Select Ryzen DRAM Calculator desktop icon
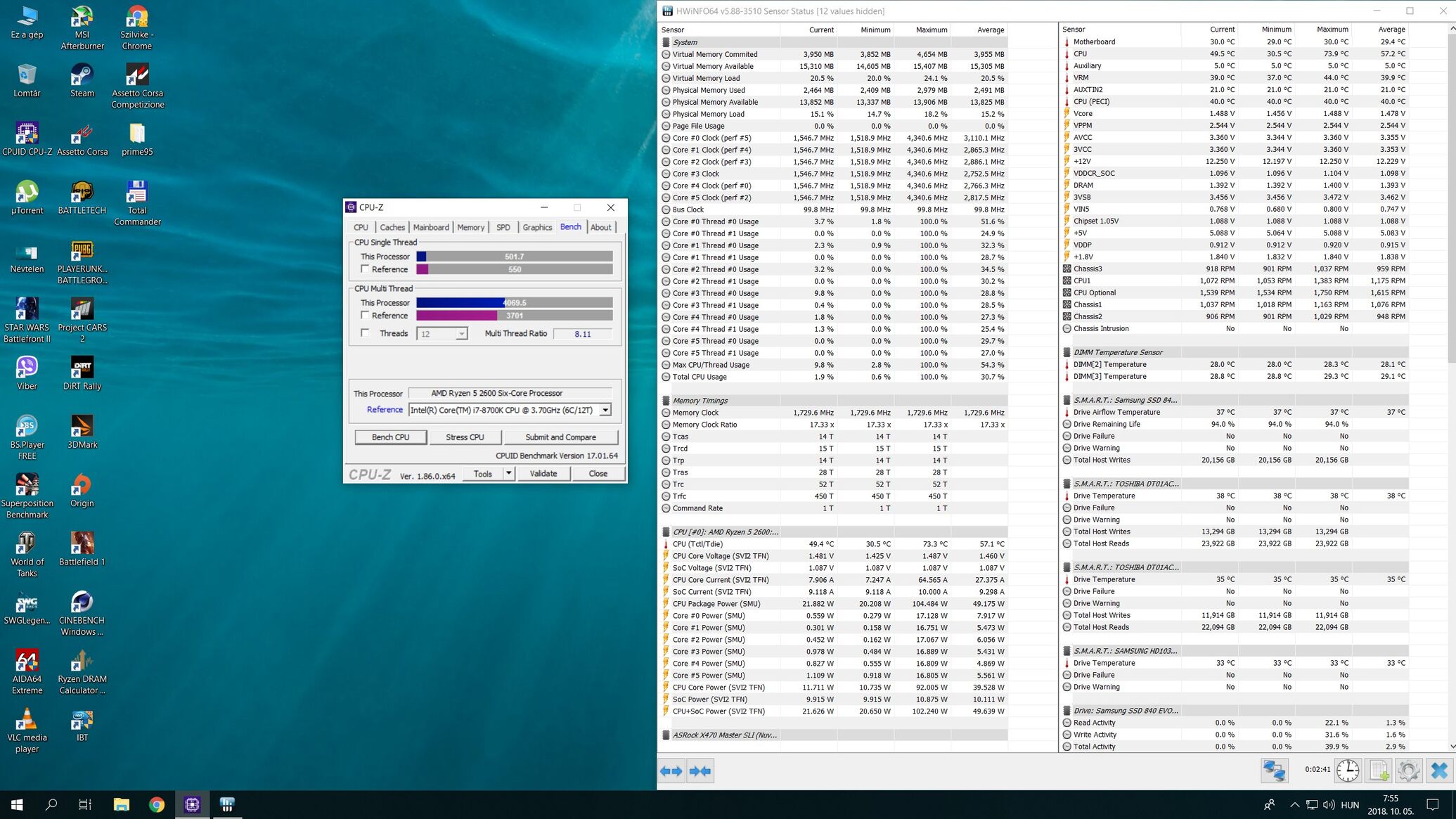Screen dimensions: 1456x819 82,671
